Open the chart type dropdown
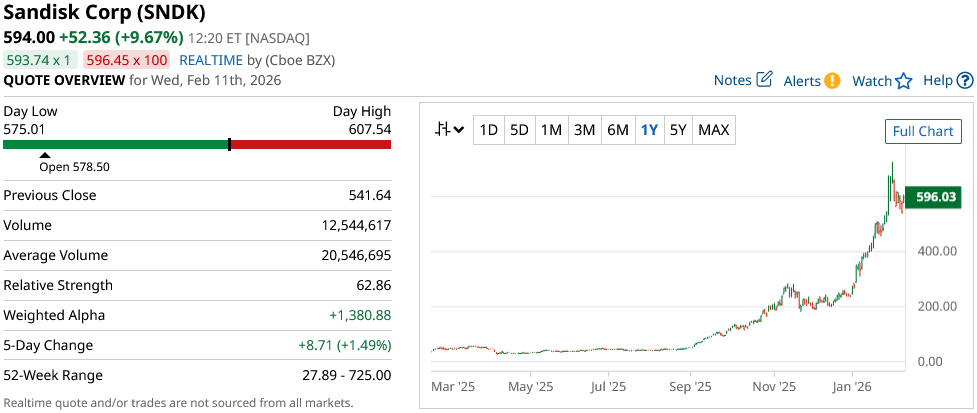This screenshot has width=977, height=413. pos(450,129)
